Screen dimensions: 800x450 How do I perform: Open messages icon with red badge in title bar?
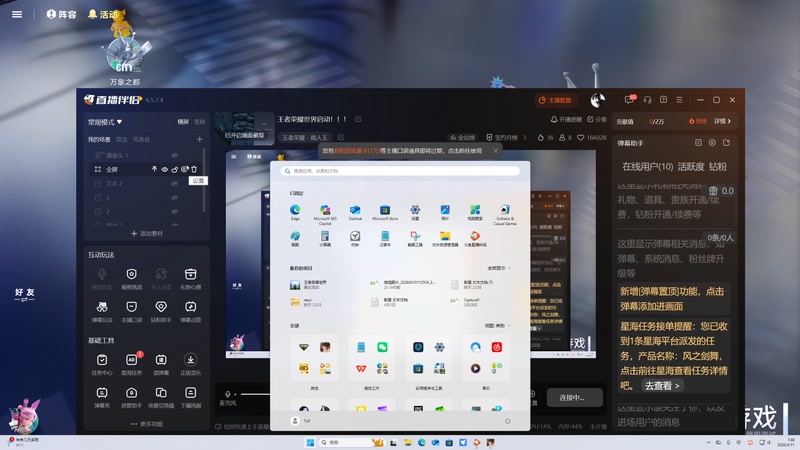[x=630, y=99]
